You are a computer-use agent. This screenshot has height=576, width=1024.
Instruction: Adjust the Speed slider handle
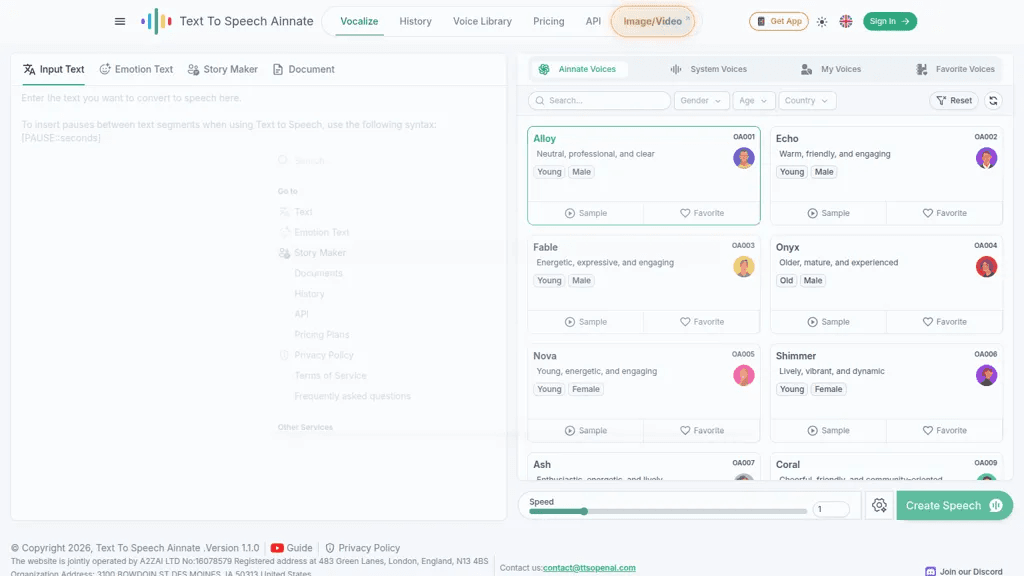coord(584,511)
